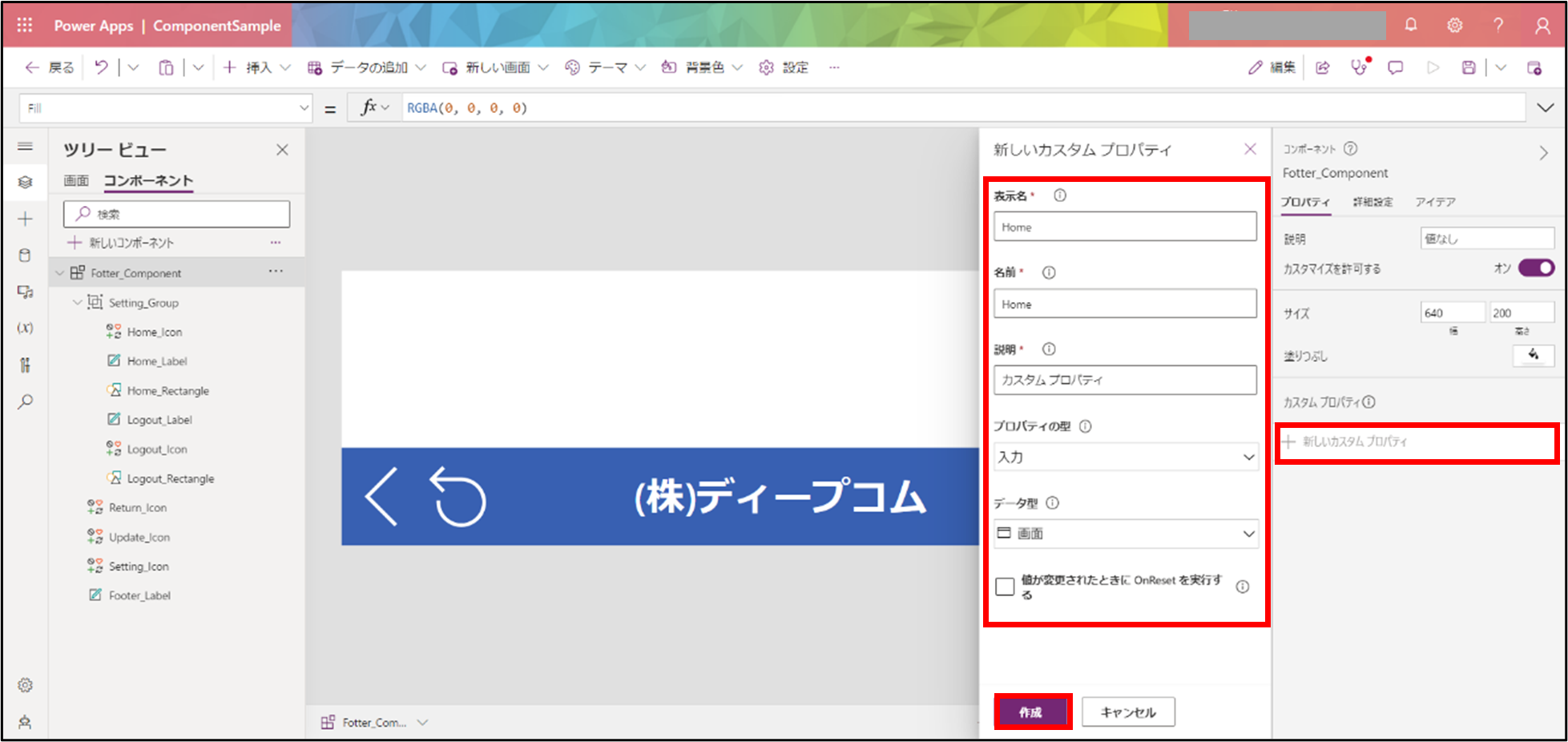
Task: Open the notifications bell
Action: (x=1411, y=25)
